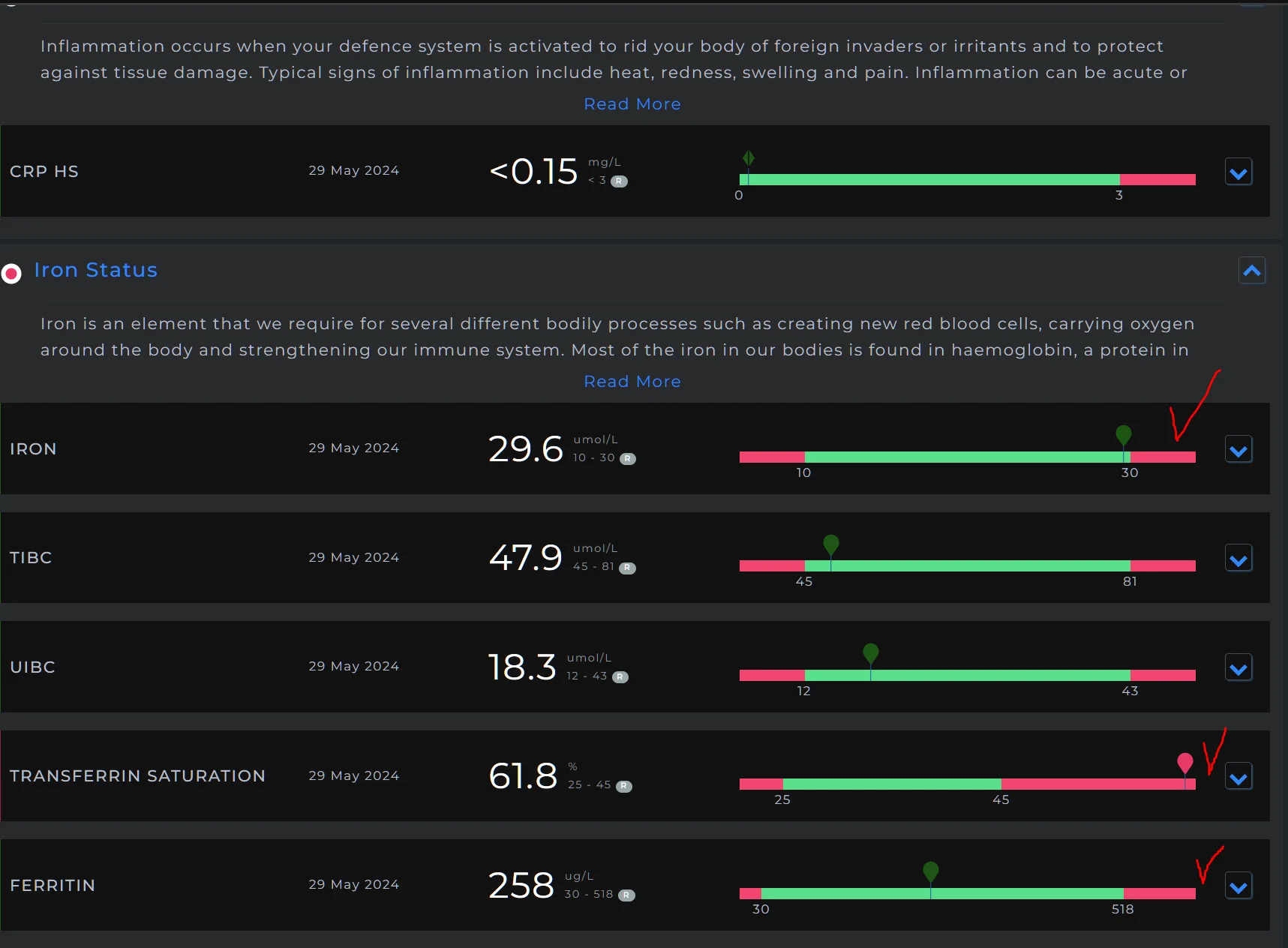The width and height of the screenshot is (1288, 948).
Task: Click the R badge next to Transferrin Saturation range
Action: pos(624,786)
